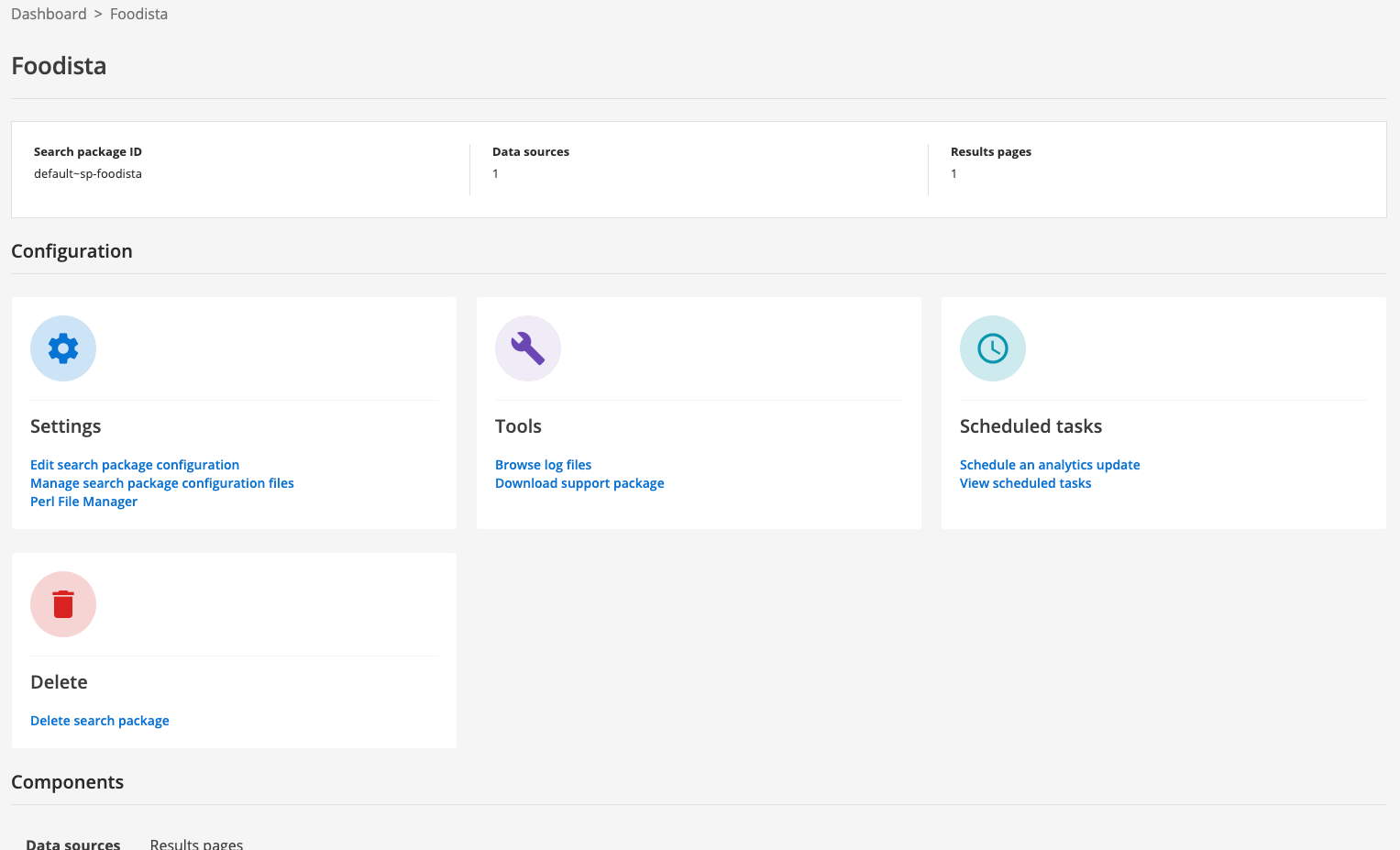The width and height of the screenshot is (1400, 850).
Task: Click the Scheduled tasks clock icon
Action: pyautogui.click(x=992, y=348)
